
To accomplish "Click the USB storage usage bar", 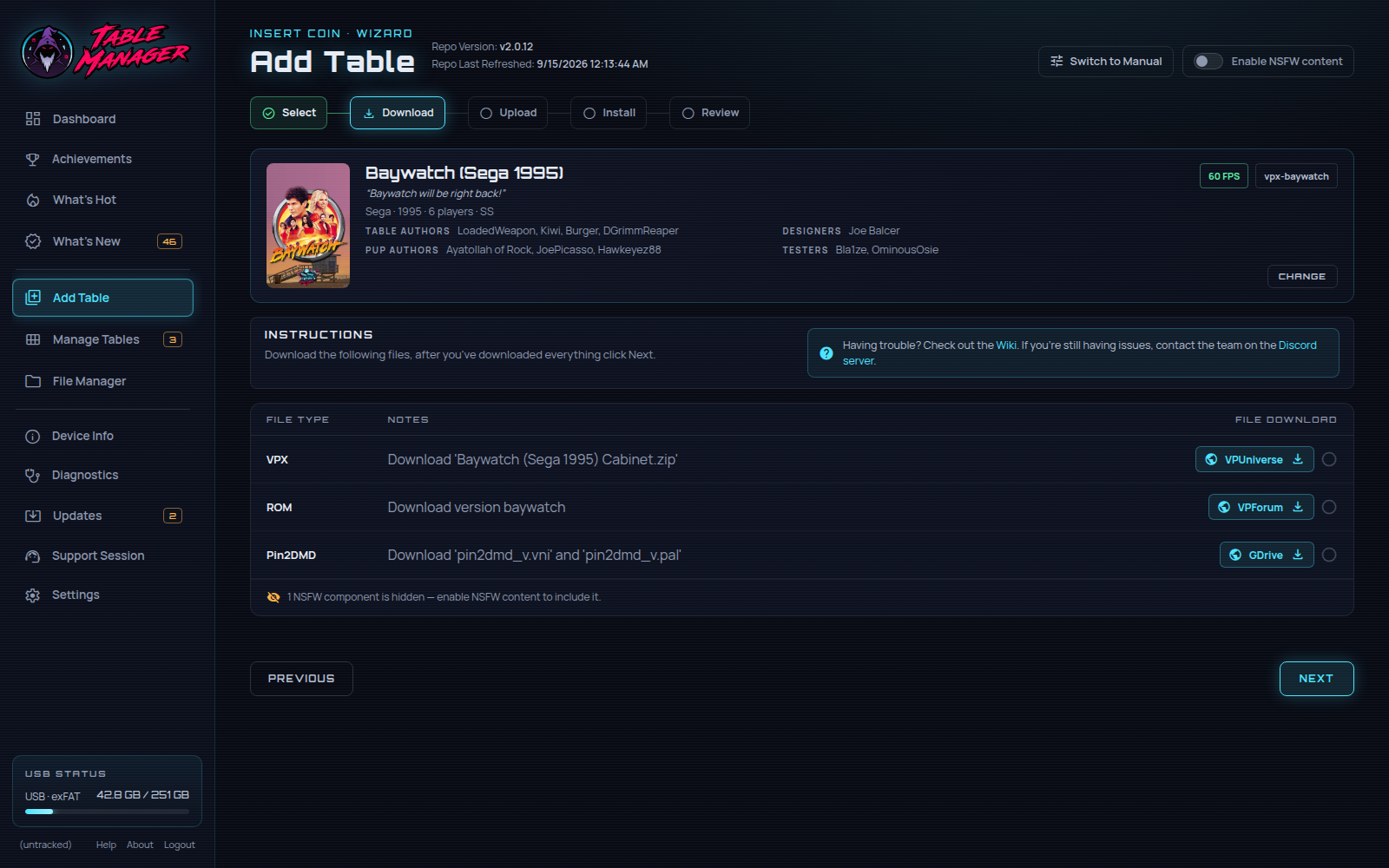I will point(107,812).
